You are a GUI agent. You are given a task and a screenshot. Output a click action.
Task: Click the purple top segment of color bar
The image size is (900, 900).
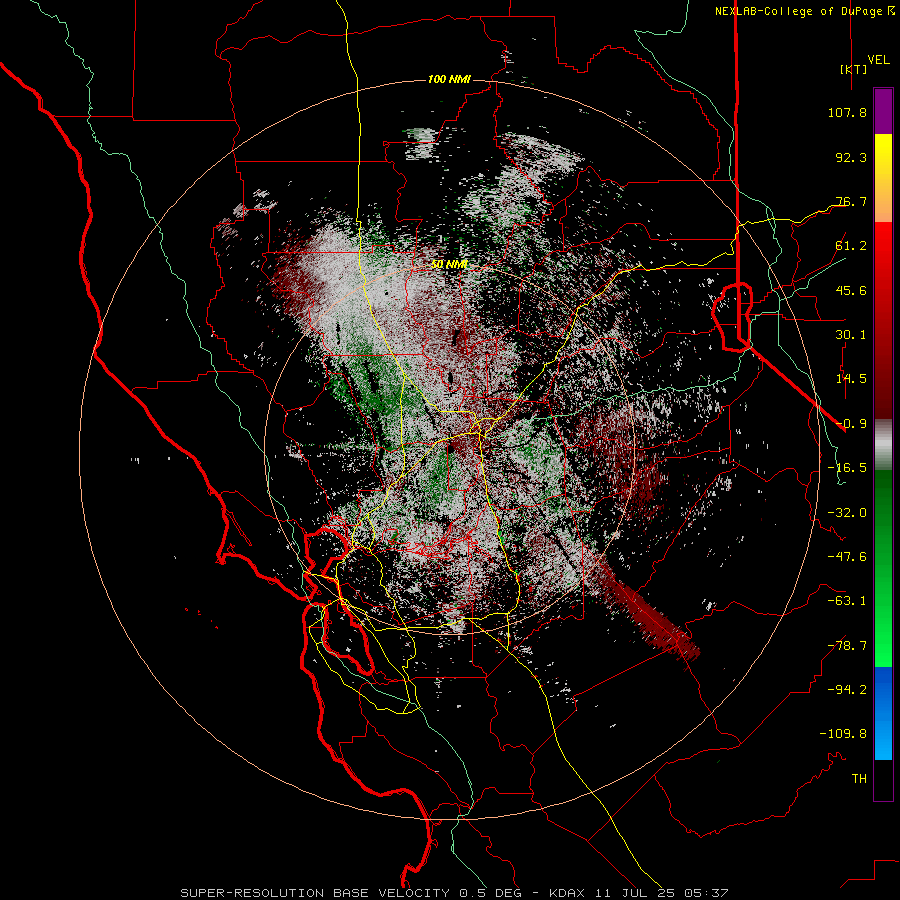pyautogui.click(x=883, y=111)
